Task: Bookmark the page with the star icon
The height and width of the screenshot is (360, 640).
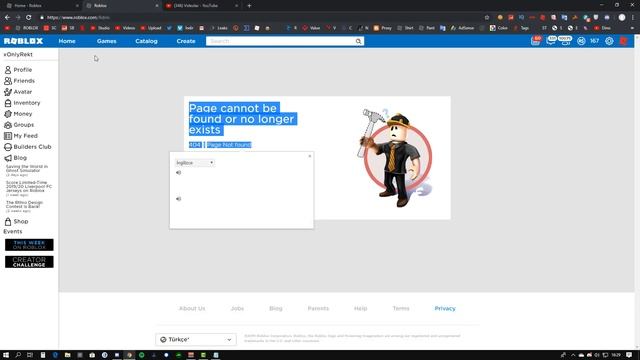Action: [x=487, y=18]
